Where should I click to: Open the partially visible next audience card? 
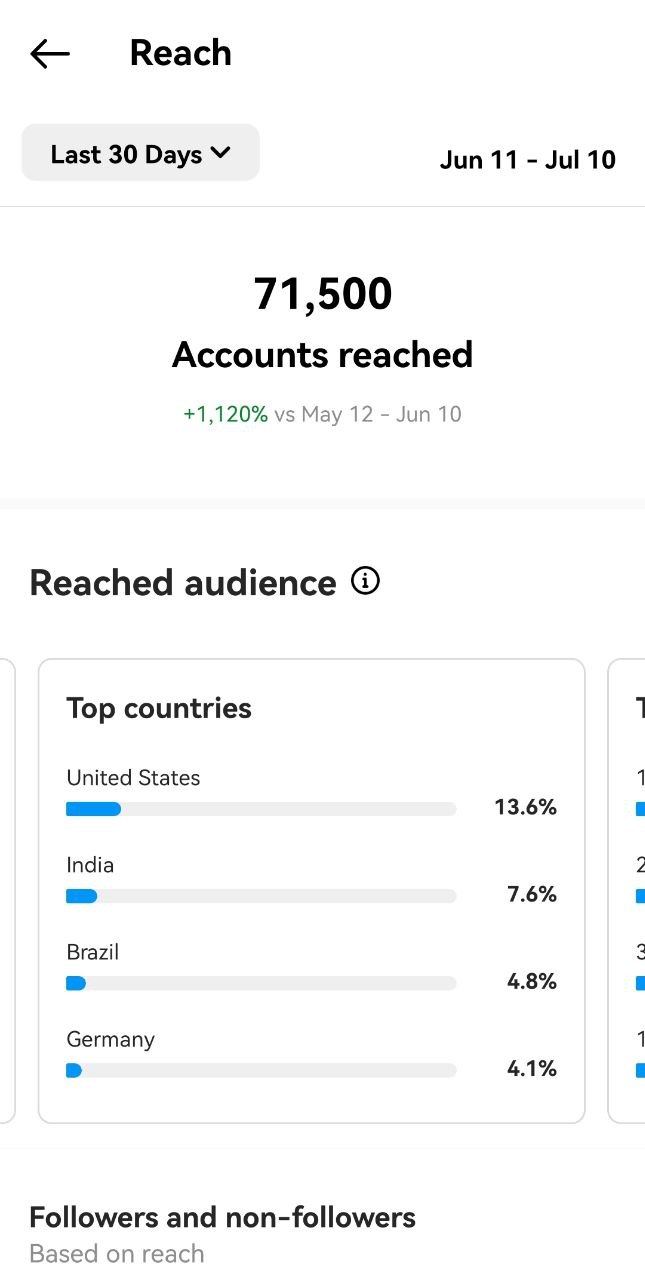pos(627,890)
